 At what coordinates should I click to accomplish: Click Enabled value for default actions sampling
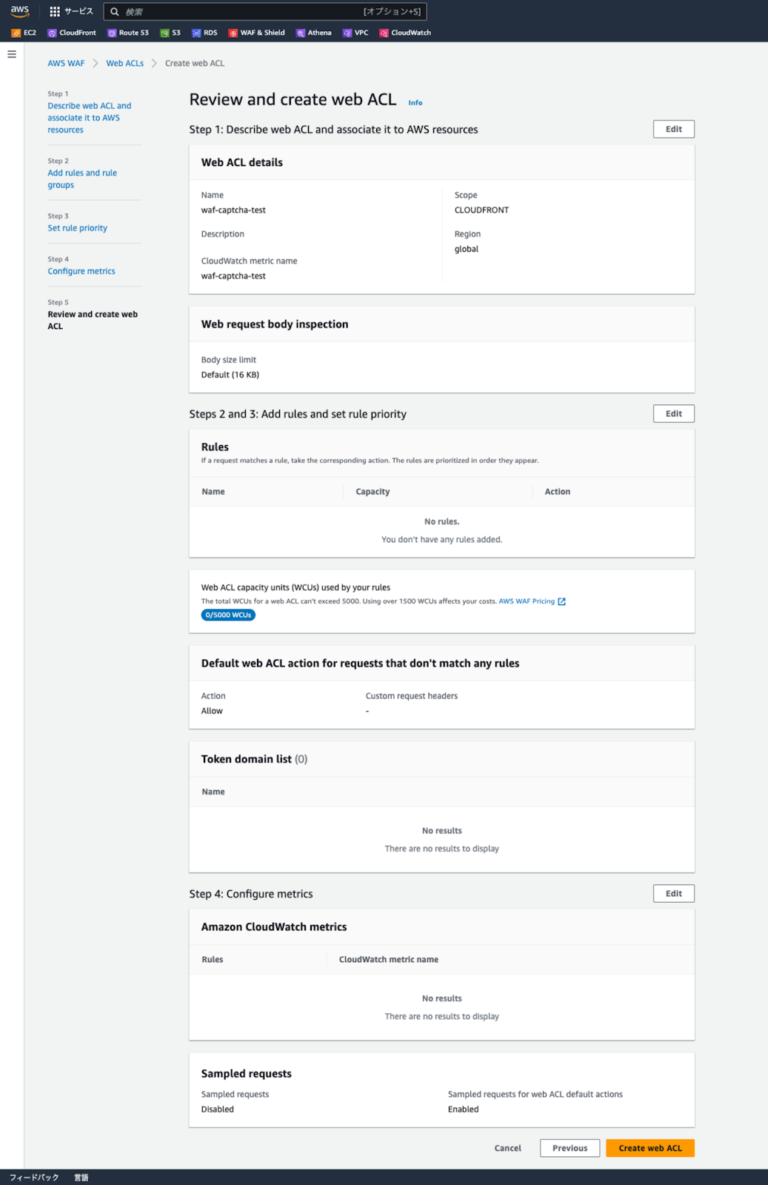[x=463, y=1109]
